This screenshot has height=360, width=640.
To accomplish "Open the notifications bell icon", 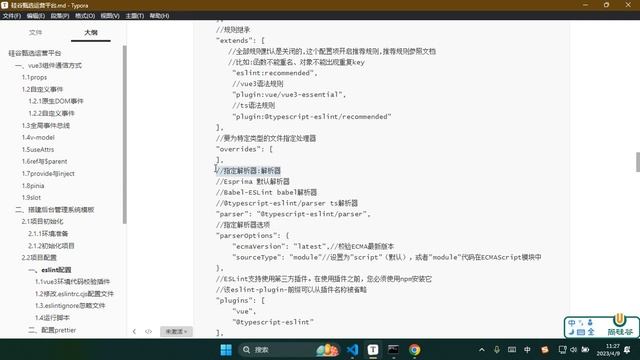I will [628, 350].
